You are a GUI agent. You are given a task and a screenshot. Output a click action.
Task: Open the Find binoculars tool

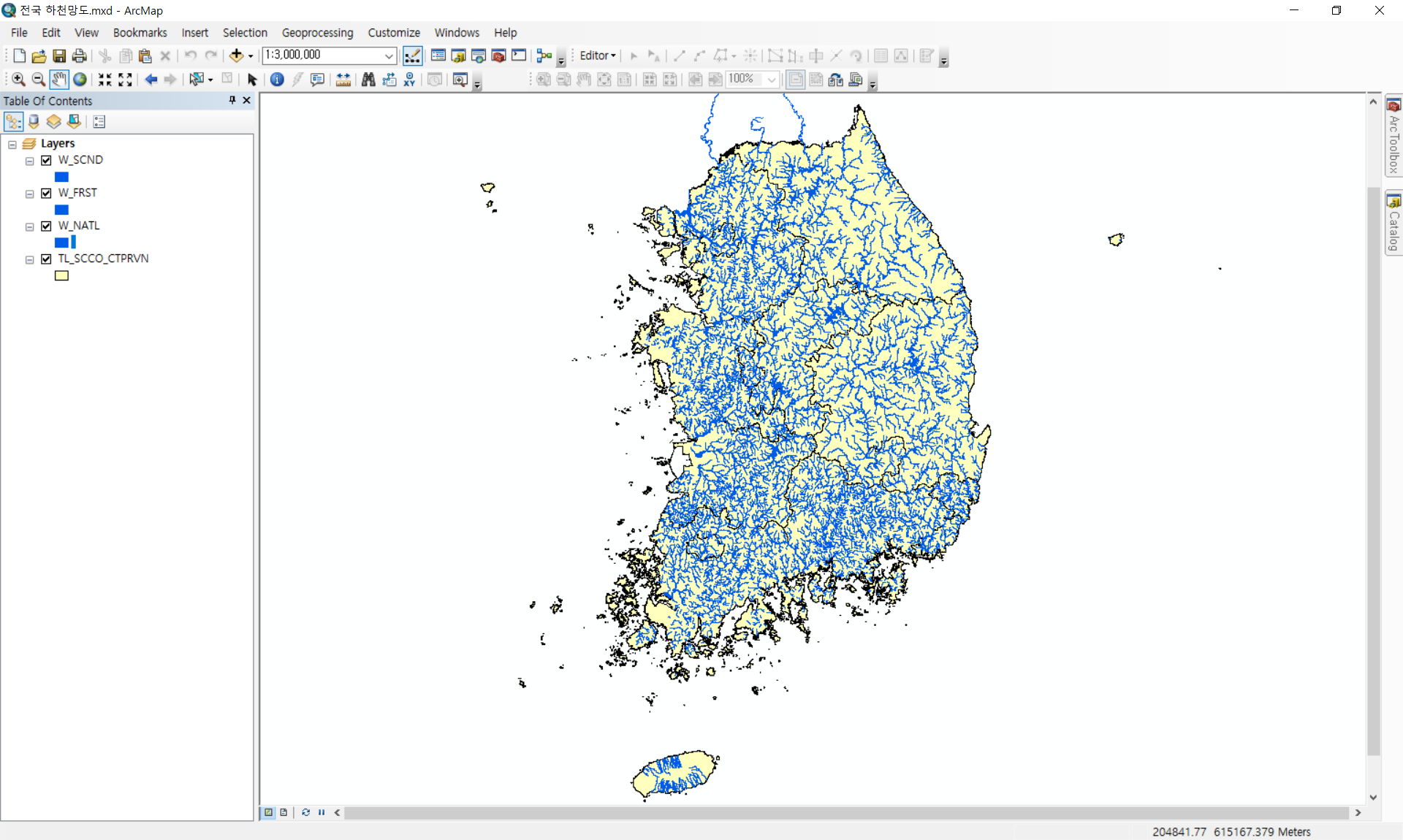pyautogui.click(x=368, y=80)
